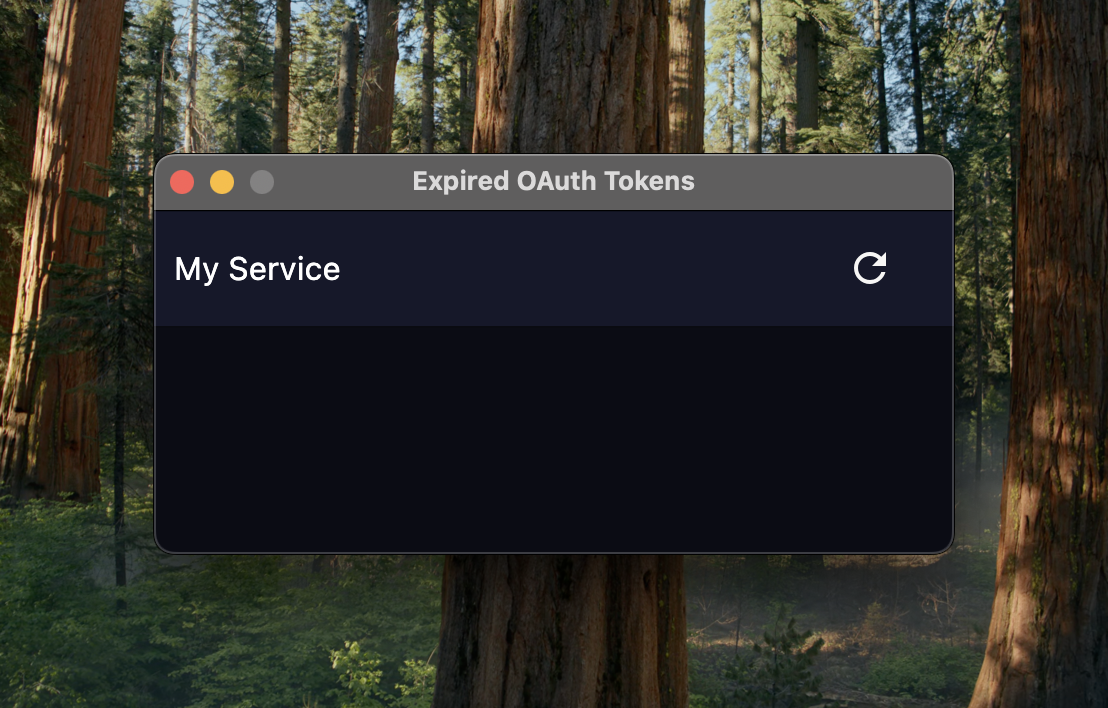Click the gray disabled traffic light button
The image size is (1108, 708).
(x=261, y=182)
